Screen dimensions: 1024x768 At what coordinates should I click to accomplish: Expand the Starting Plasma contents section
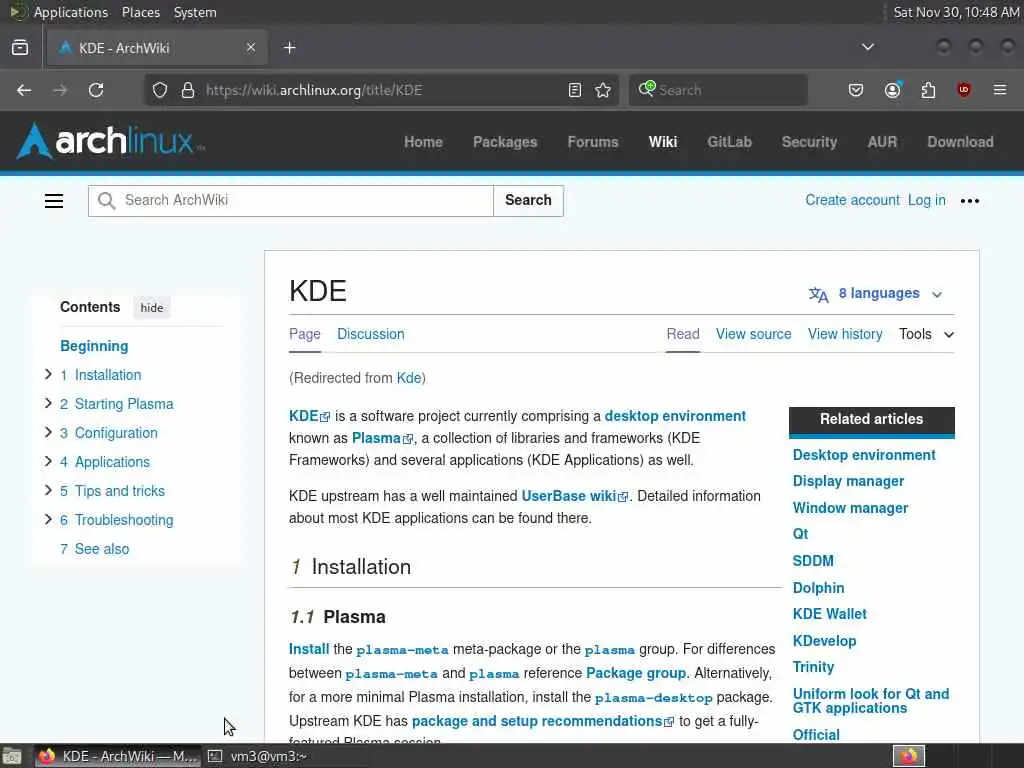click(48, 403)
